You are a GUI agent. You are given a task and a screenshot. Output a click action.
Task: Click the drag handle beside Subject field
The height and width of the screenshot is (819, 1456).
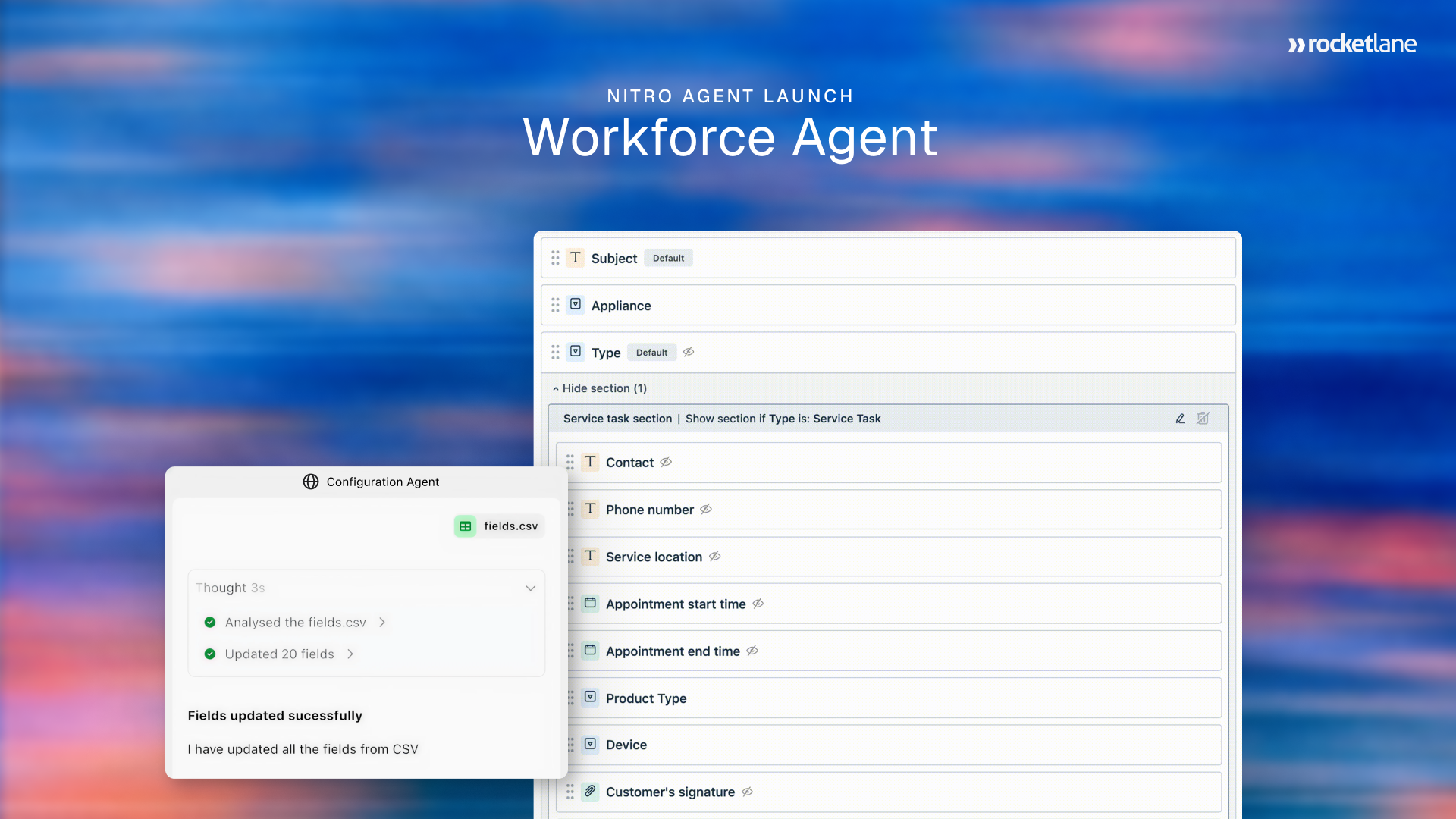click(555, 258)
